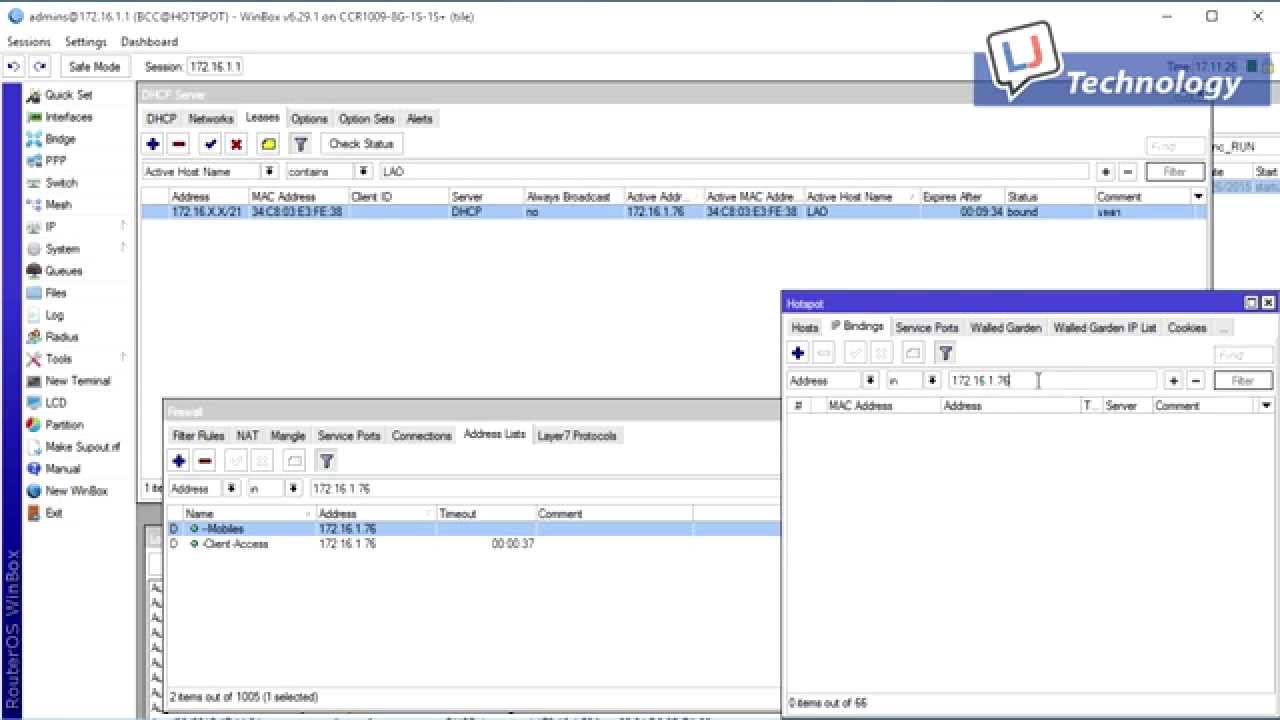Add firewall address list entry plus icon
Screen dimensions: 1280x720
(x=179, y=461)
